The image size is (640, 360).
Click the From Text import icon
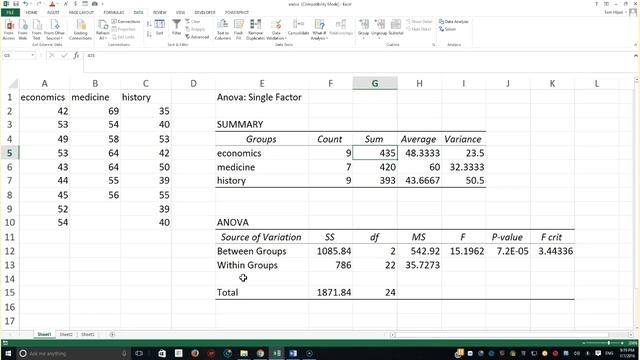coord(37,29)
